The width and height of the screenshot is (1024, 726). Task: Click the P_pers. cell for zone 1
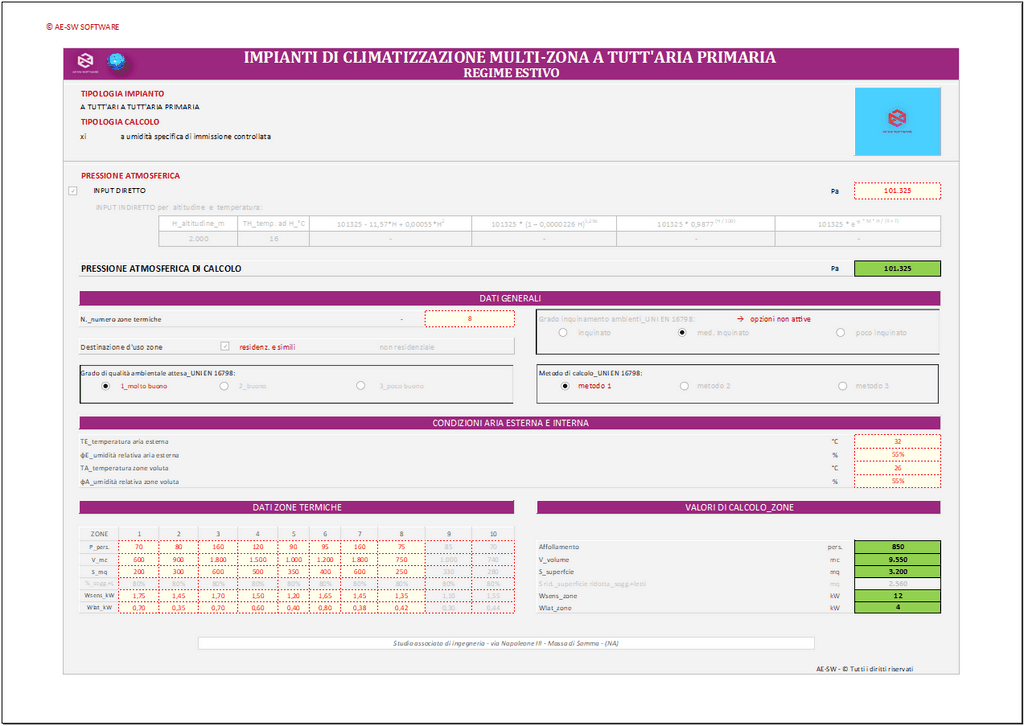click(x=138, y=547)
